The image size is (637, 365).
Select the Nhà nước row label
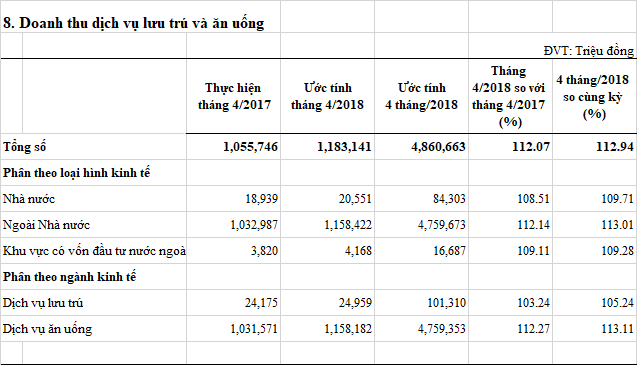(29, 199)
